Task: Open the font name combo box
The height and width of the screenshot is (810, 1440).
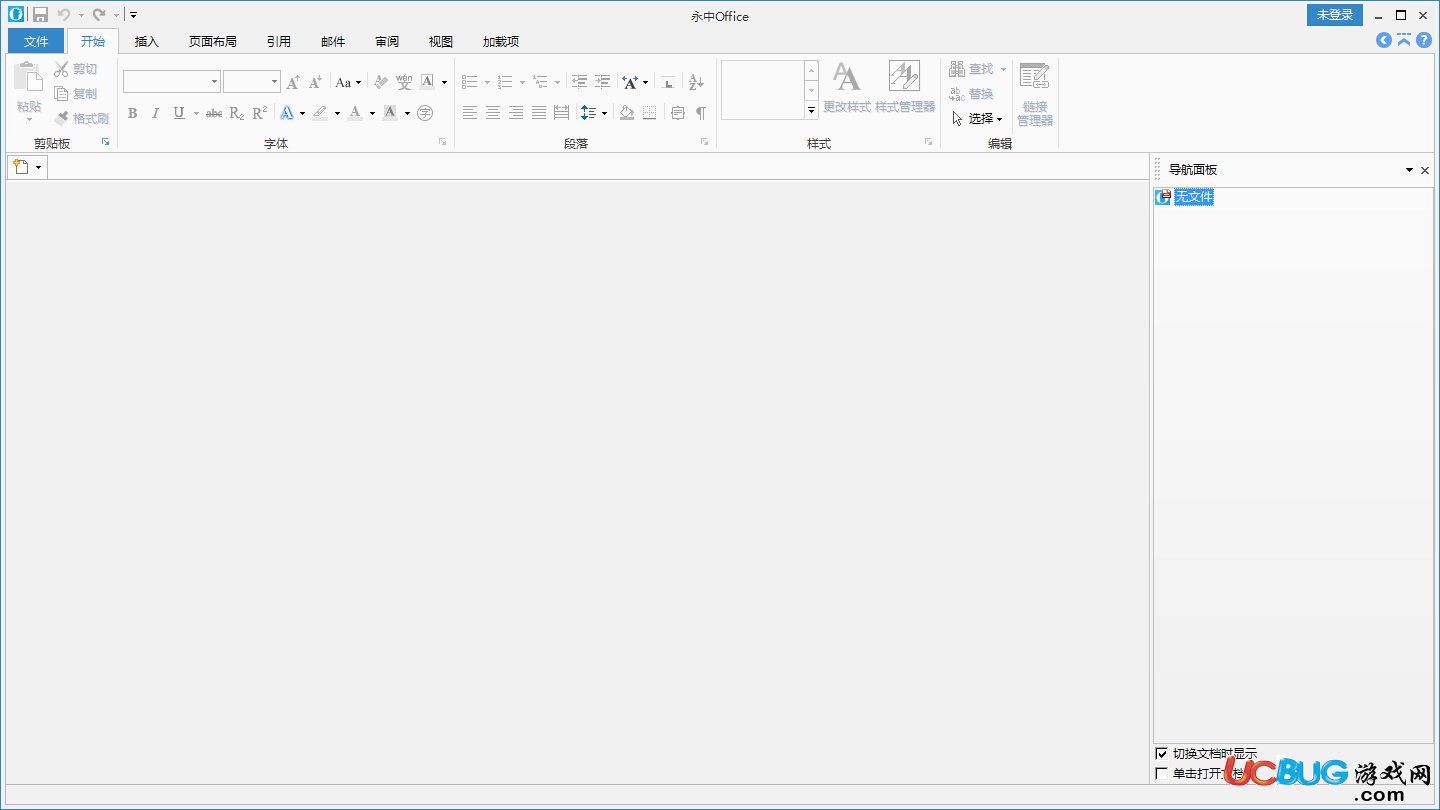Action: 172,82
